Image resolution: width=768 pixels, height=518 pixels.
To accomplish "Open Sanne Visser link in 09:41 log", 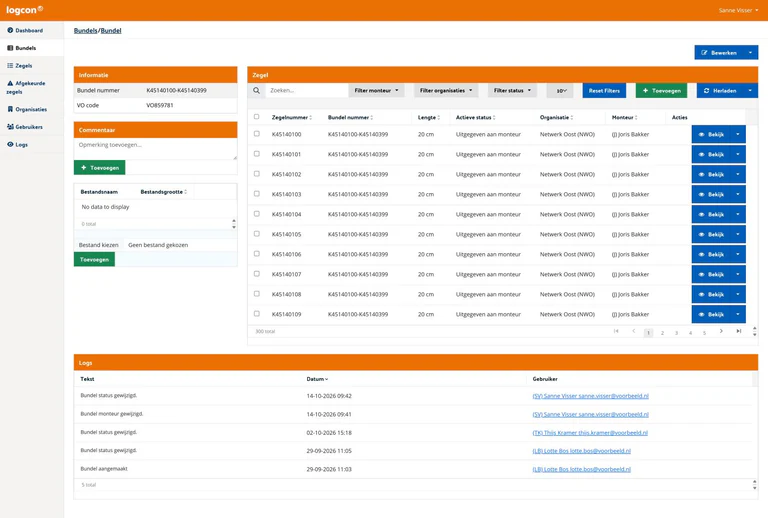I will 591,414.
